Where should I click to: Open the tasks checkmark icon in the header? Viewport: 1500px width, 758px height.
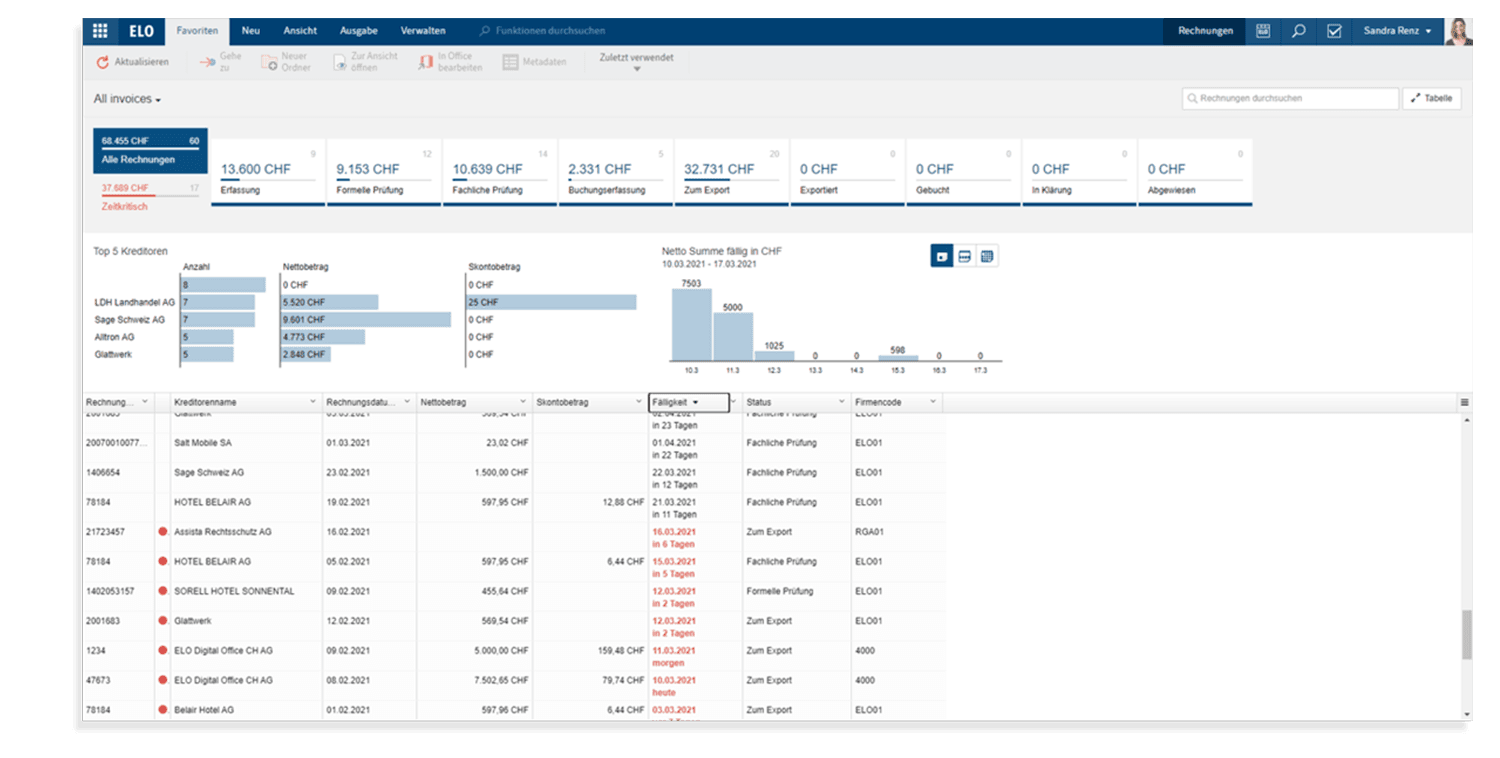tap(1334, 31)
